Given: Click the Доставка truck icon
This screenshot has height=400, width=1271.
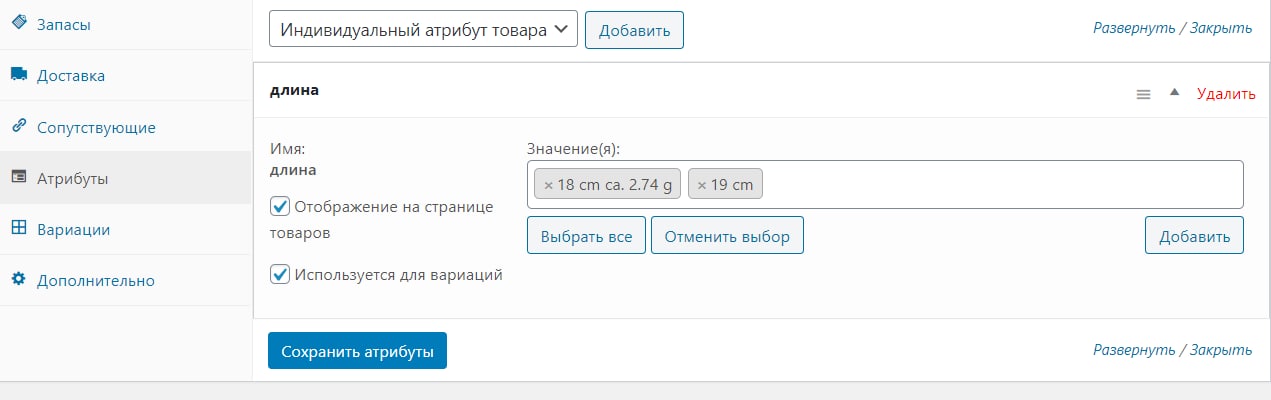Looking at the screenshot, I should pos(18,75).
